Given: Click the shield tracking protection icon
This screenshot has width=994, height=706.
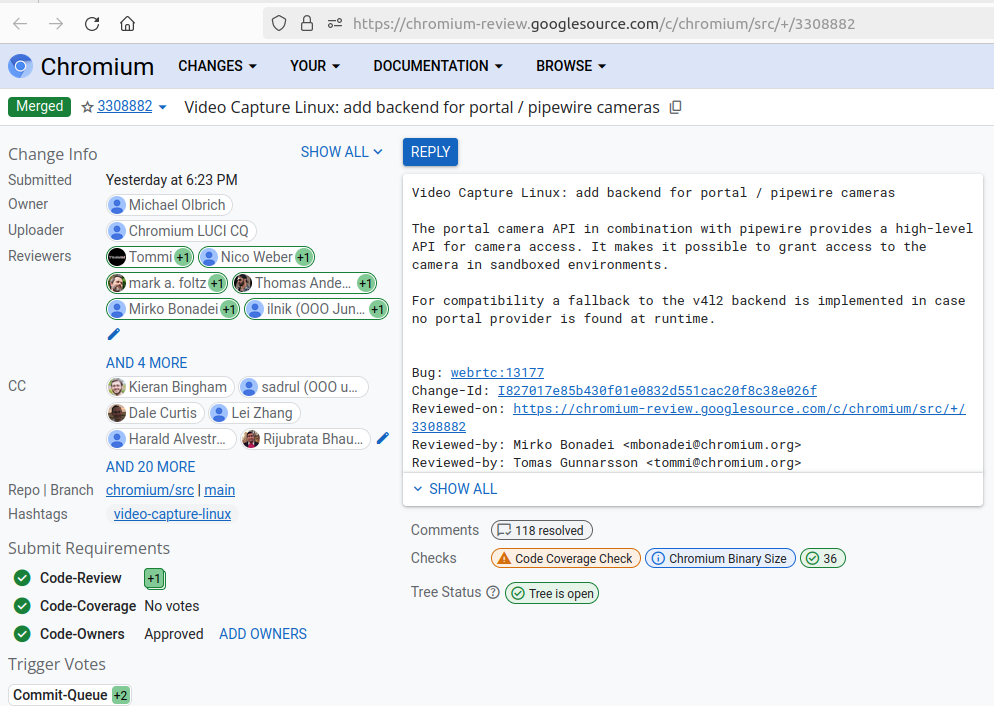Looking at the screenshot, I should [x=279, y=24].
